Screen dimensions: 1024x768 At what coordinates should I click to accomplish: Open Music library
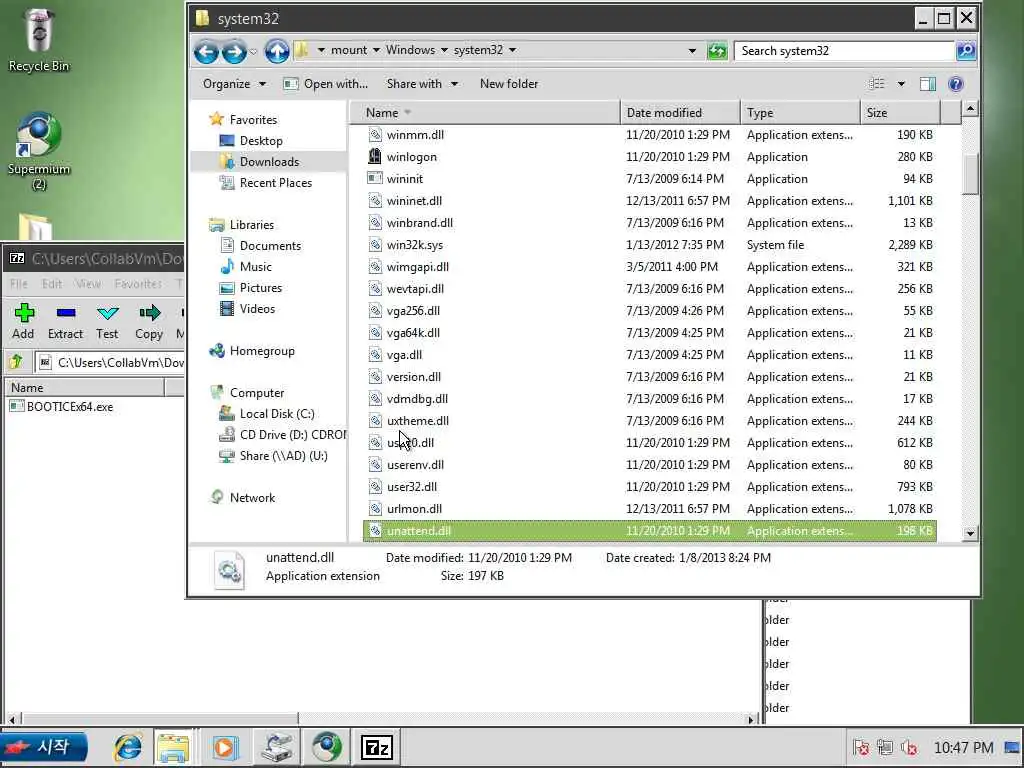pyautogui.click(x=255, y=266)
